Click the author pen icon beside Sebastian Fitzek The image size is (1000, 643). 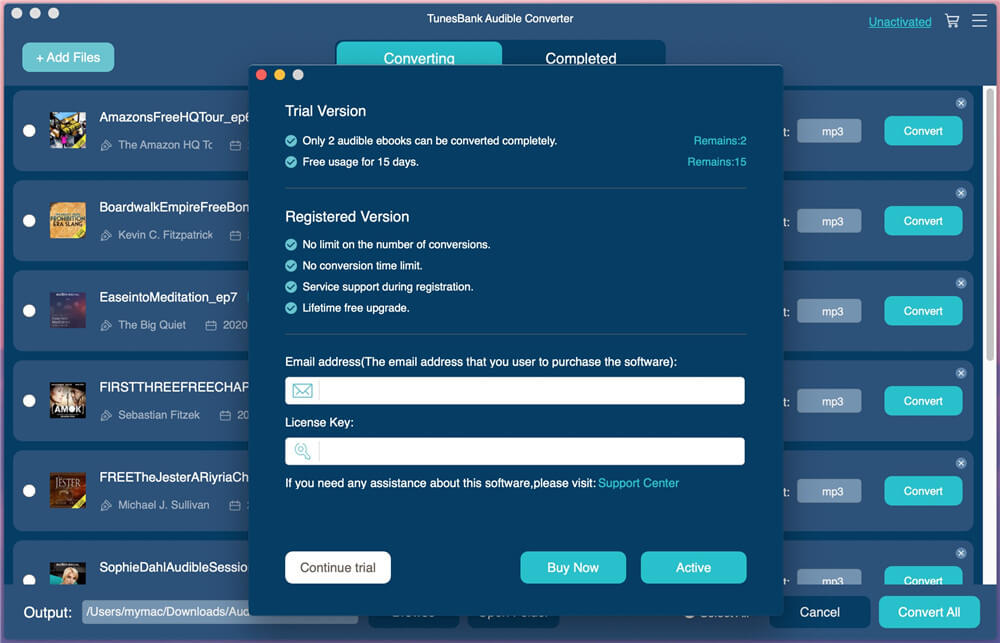point(106,415)
